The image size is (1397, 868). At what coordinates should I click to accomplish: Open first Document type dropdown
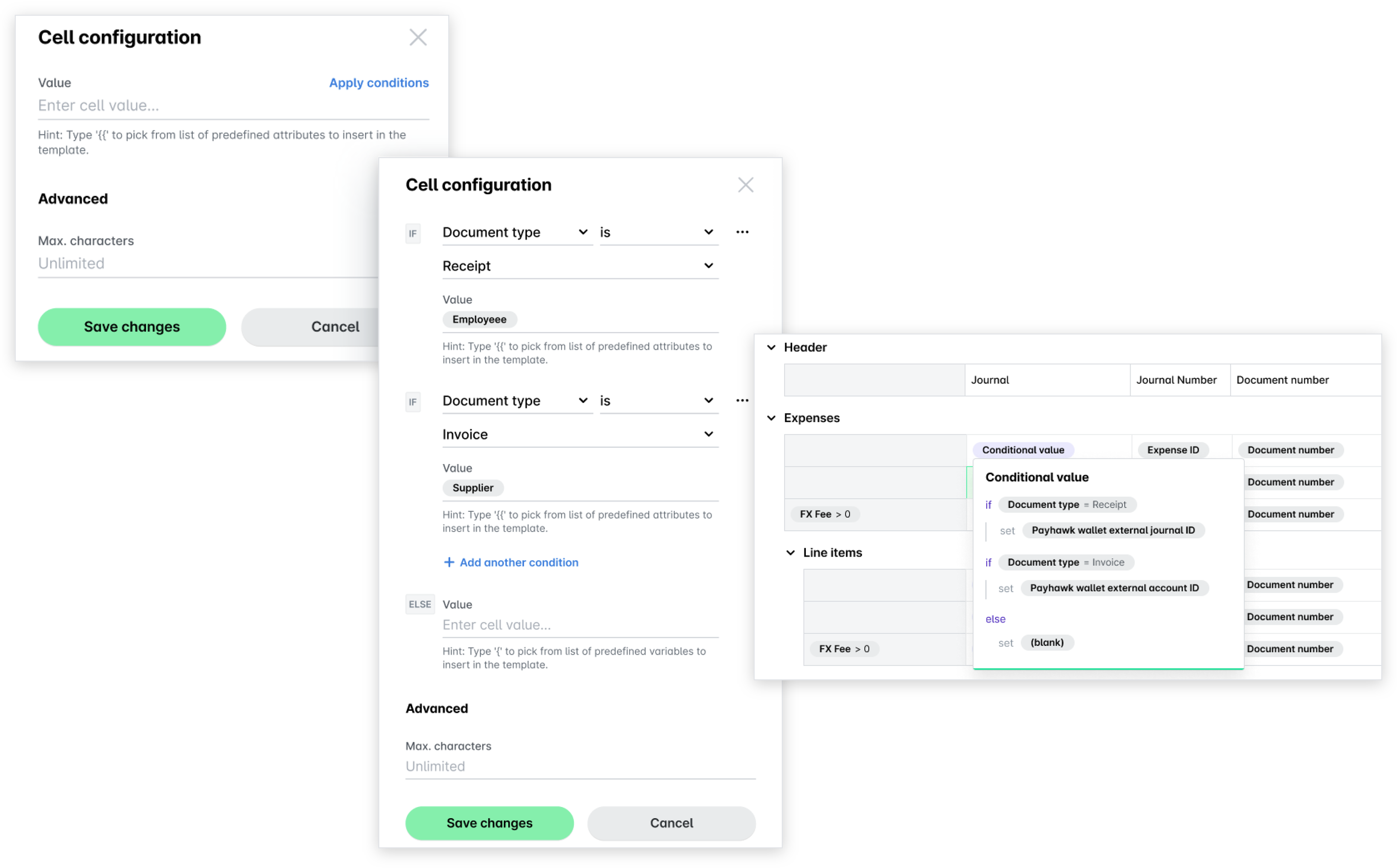(x=517, y=232)
